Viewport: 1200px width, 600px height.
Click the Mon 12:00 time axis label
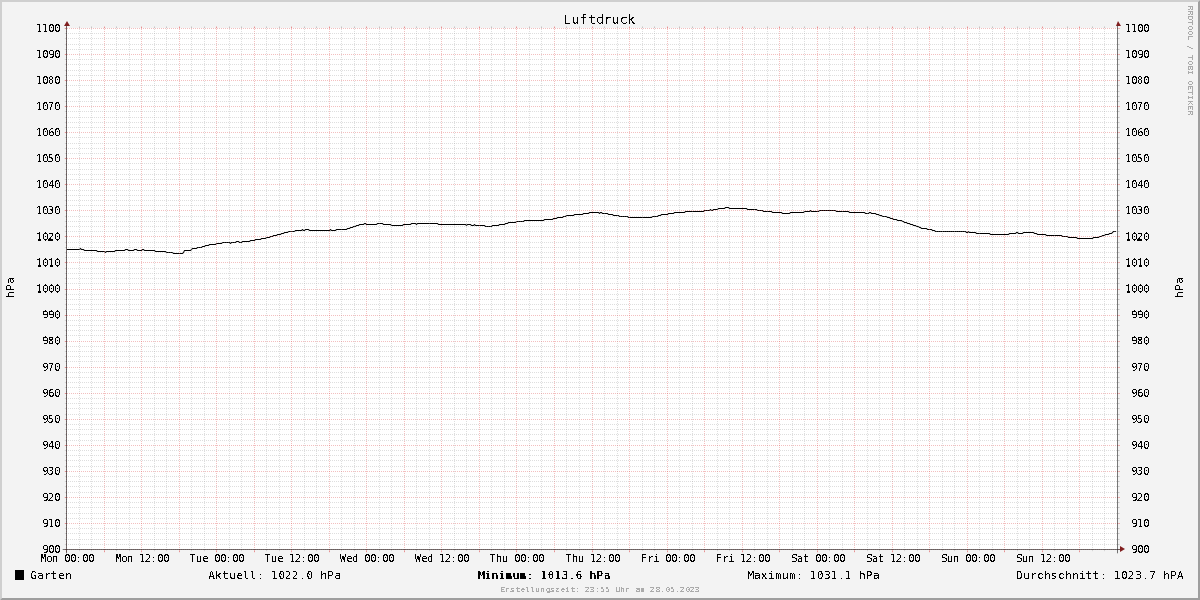142,558
